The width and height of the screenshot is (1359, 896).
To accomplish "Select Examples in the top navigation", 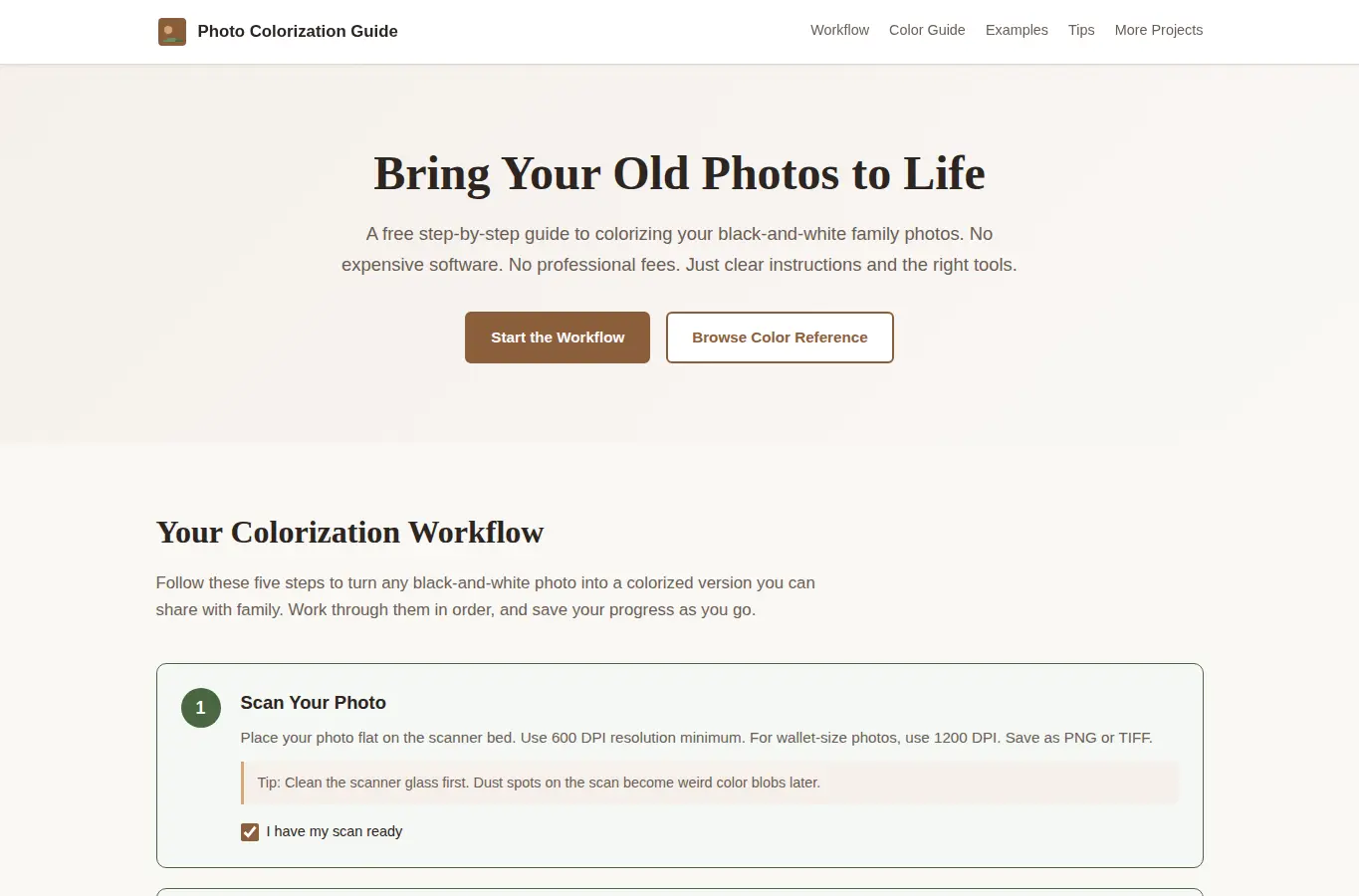I will point(1017,30).
